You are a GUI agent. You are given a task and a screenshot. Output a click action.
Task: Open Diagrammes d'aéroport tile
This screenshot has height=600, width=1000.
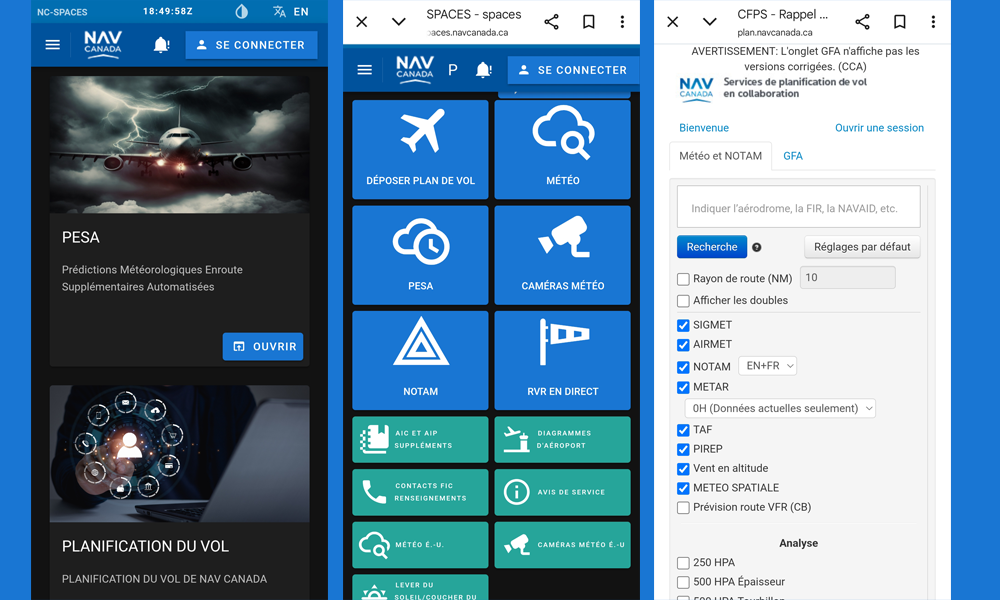point(562,439)
